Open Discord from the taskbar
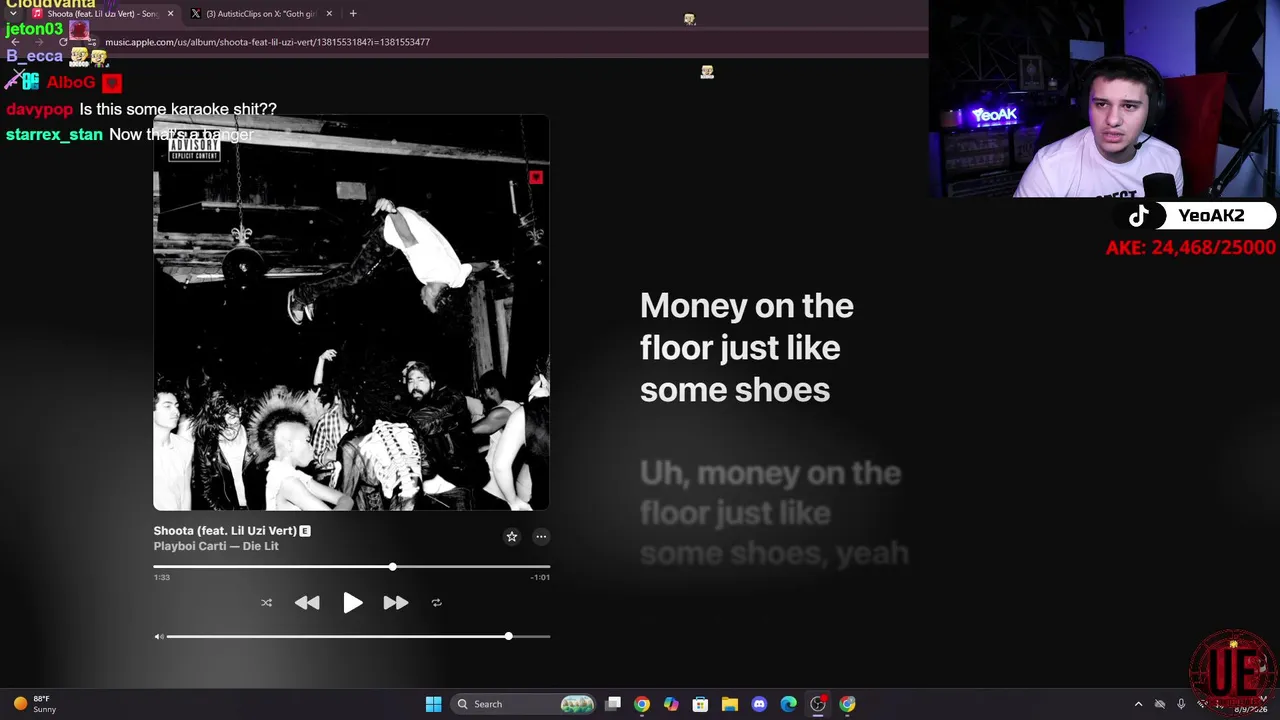 click(759, 704)
